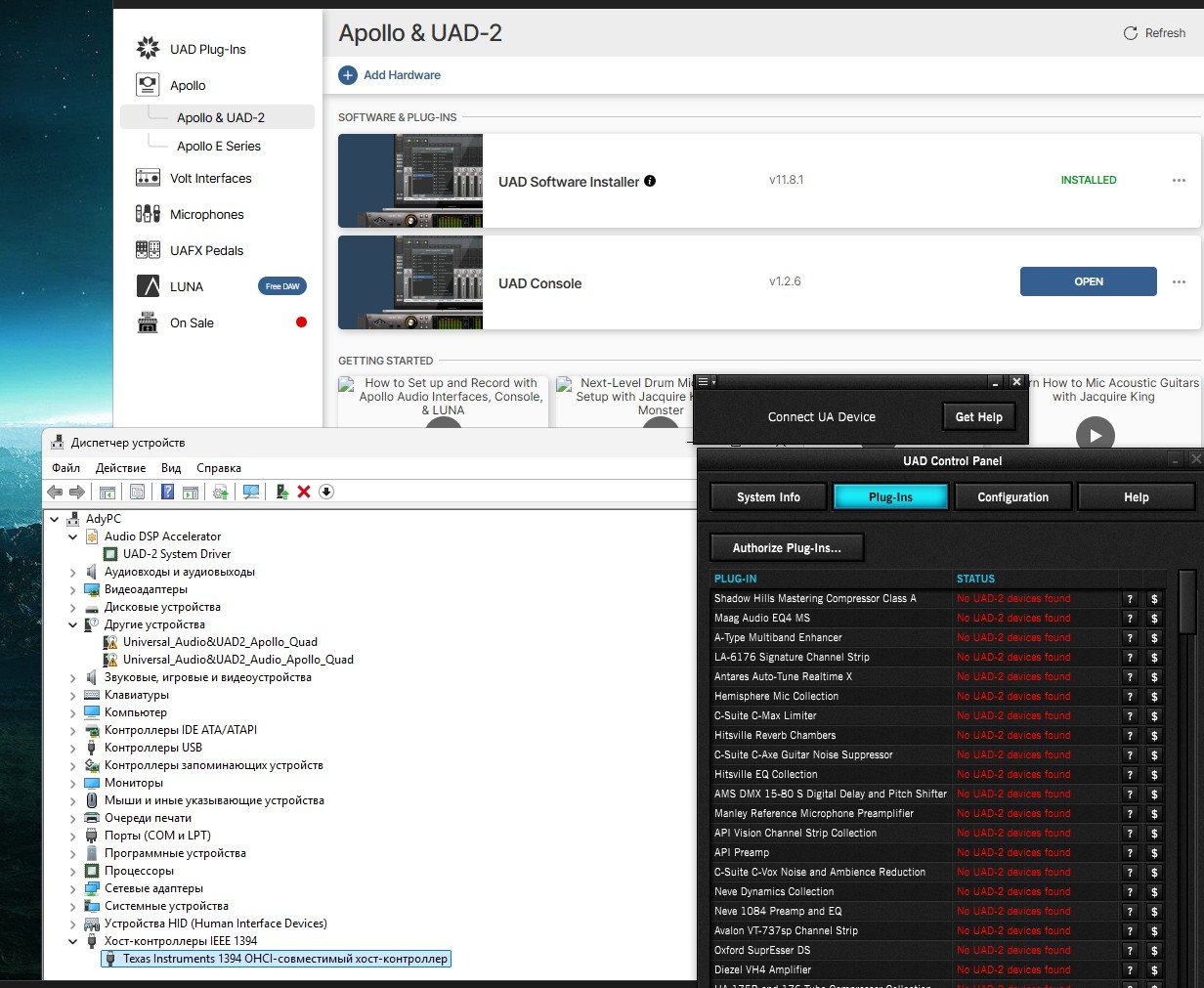
Task: Click question mark for Neve Dynamics Collection
Action: click(1130, 892)
